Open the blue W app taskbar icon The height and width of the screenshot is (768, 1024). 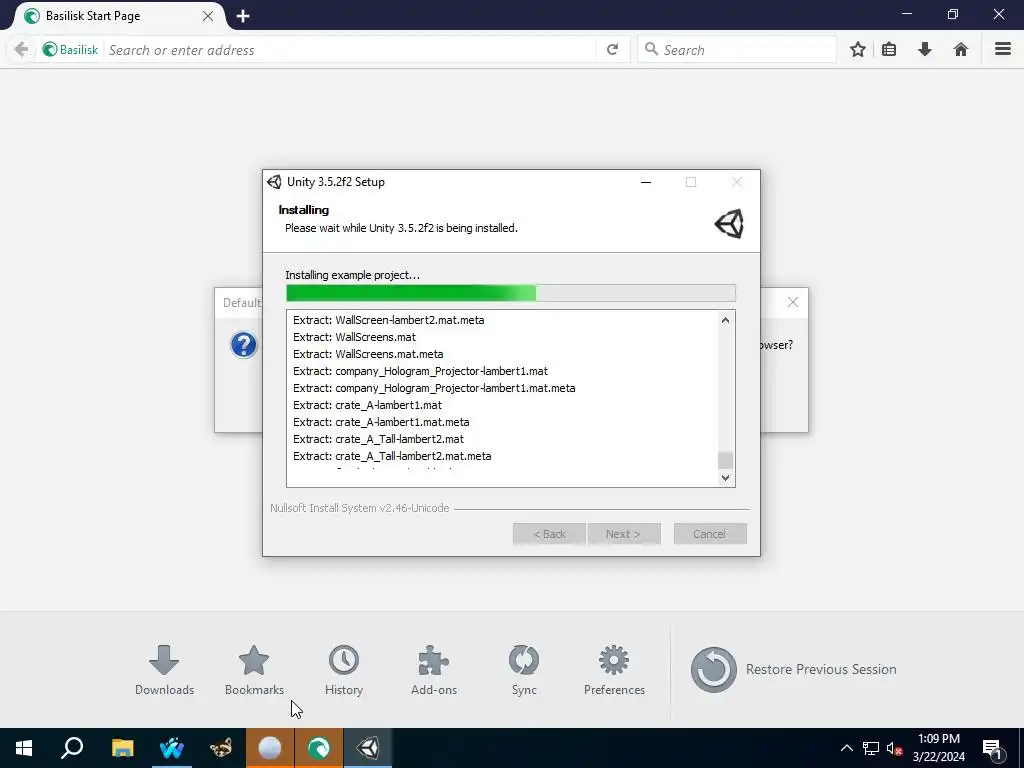[x=172, y=748]
